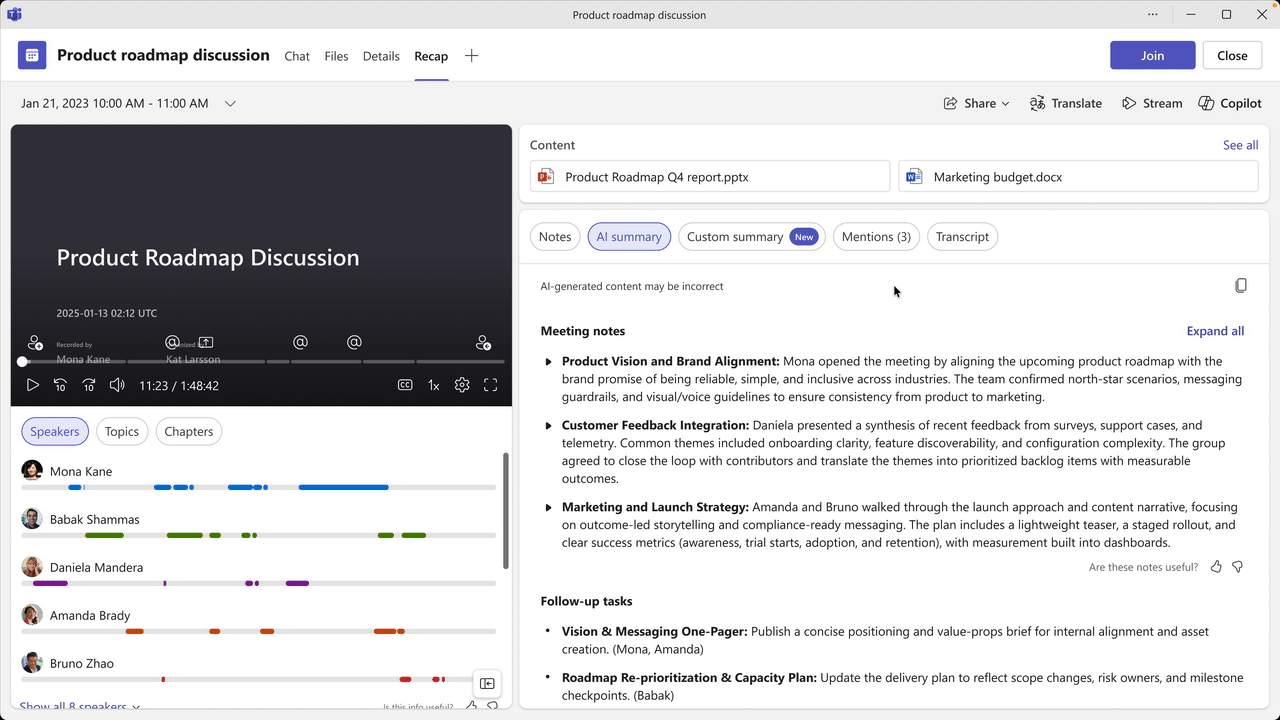Open Copilot from the toolbar
The width and height of the screenshot is (1280, 720).
[1230, 103]
